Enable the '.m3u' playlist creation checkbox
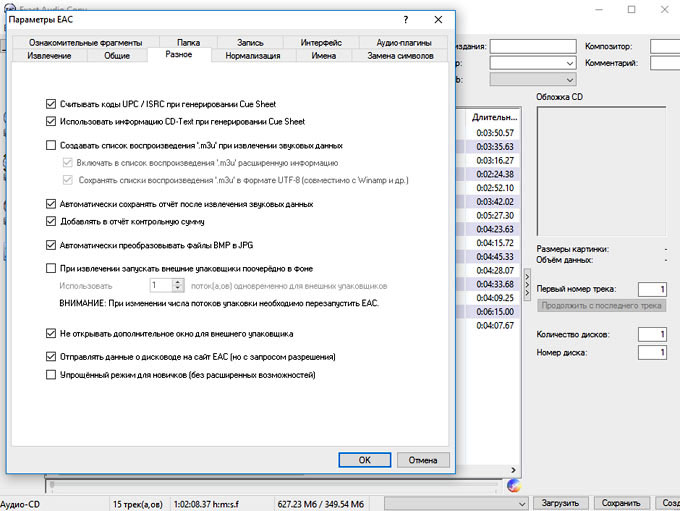This screenshot has height=511, width=680. point(52,145)
